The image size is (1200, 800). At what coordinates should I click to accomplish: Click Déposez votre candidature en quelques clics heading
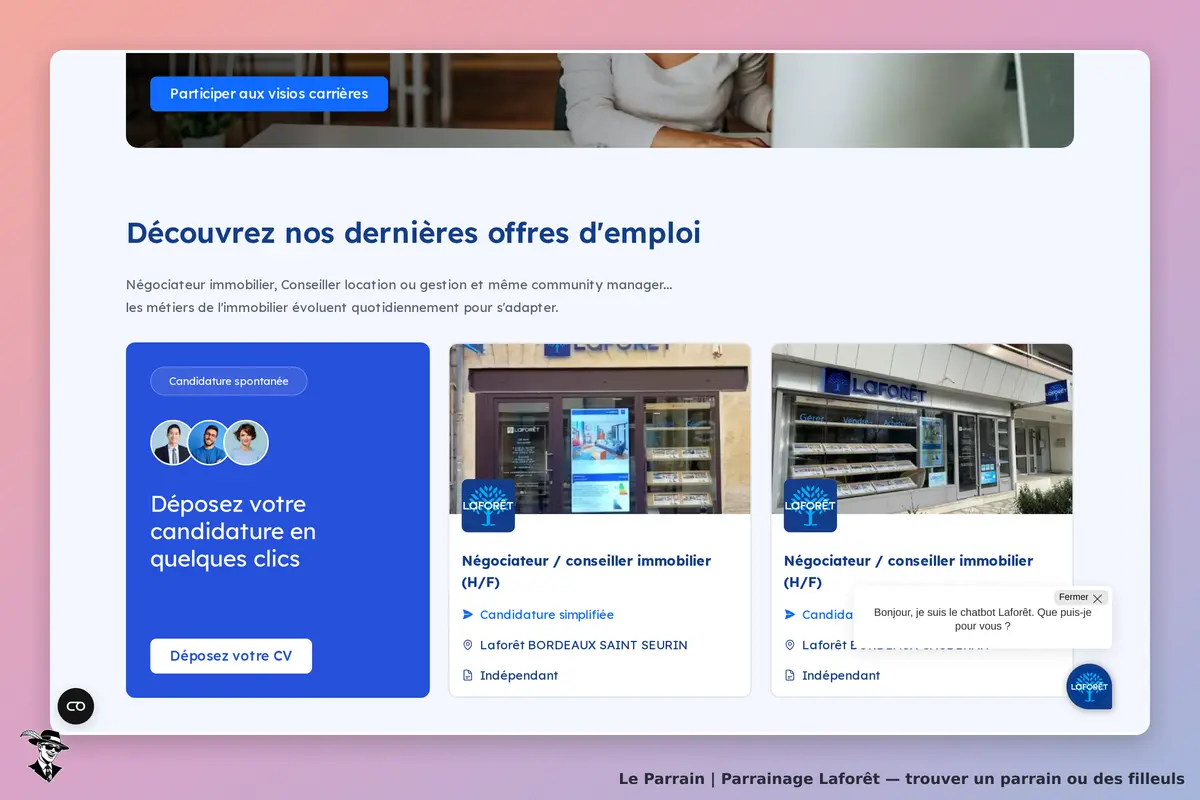233,531
